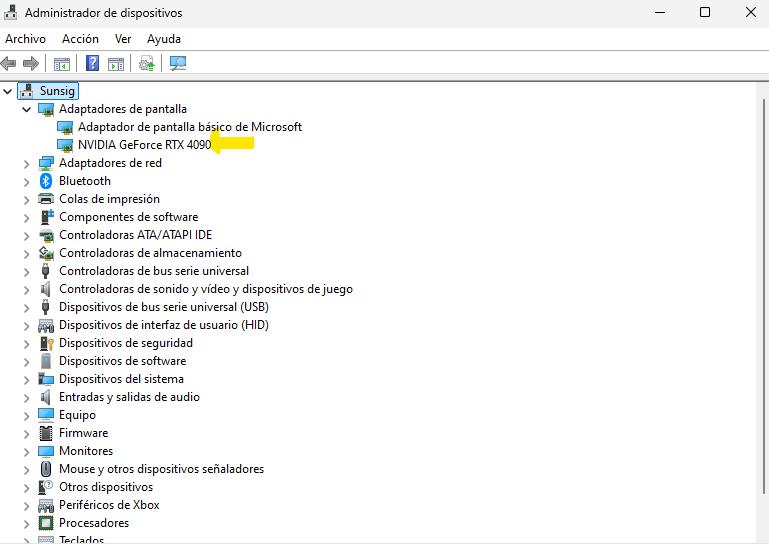769x545 pixels.
Task: Click the scan for hardware changes icon
Action: point(178,63)
